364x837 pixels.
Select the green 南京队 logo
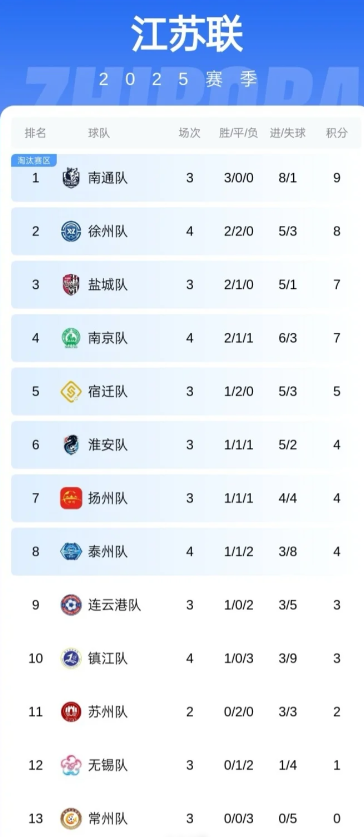[71, 338]
